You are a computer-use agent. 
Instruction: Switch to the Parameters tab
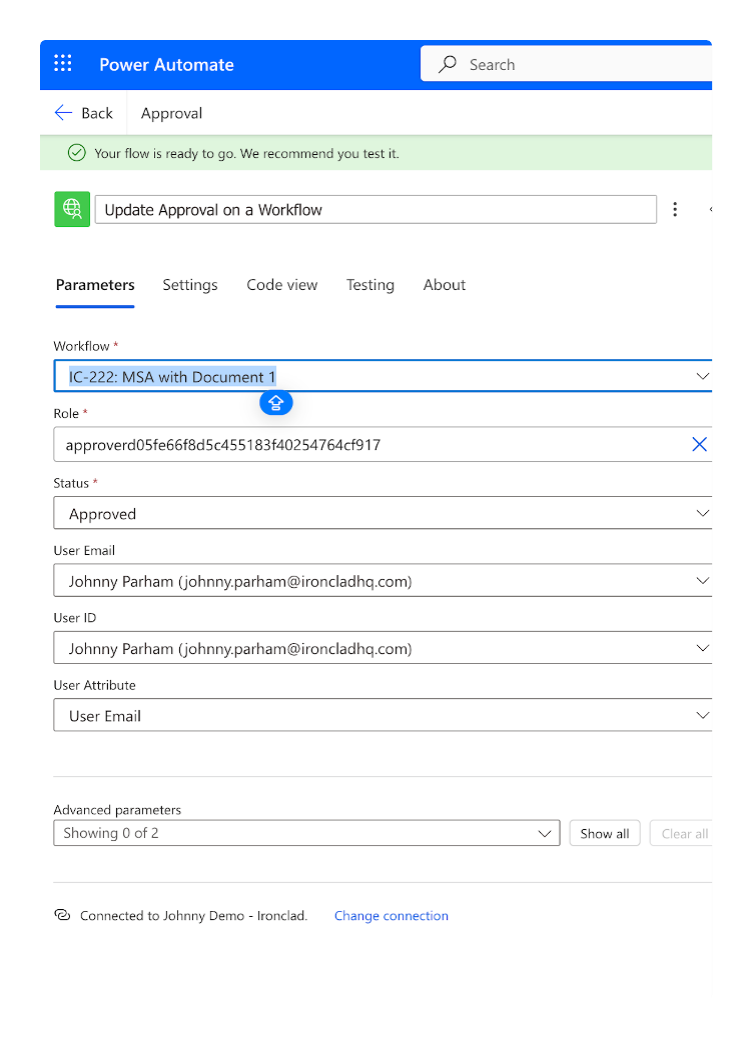pos(95,285)
